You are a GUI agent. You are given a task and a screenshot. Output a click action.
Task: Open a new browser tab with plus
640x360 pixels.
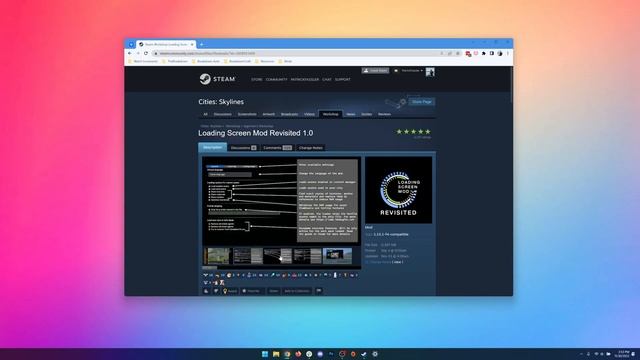click(x=202, y=44)
